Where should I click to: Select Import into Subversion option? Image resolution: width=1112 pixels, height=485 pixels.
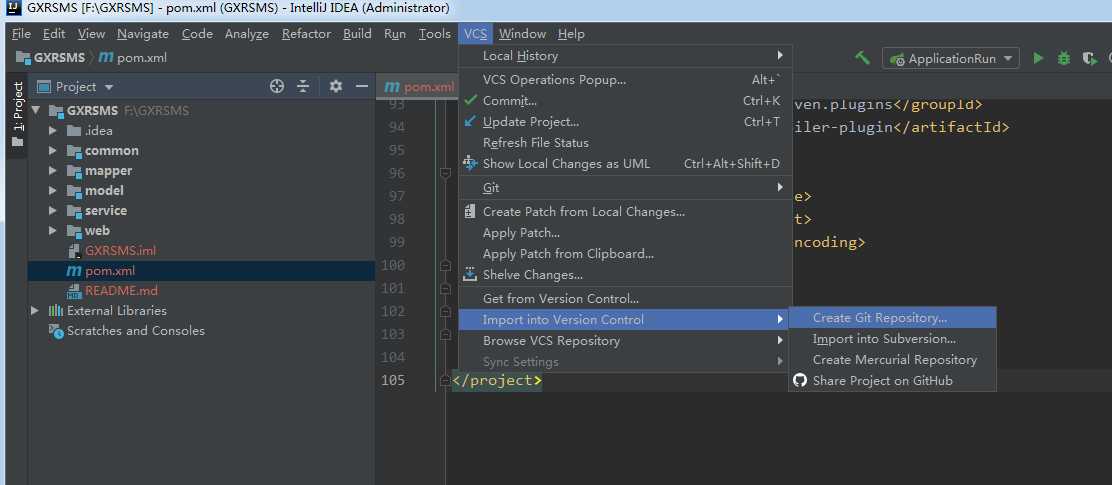pyautogui.click(x=893, y=339)
